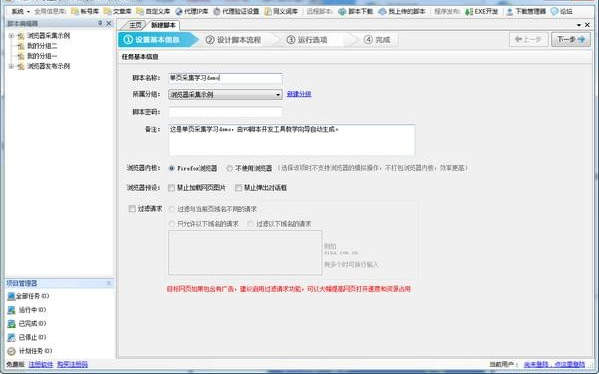The image size is (599, 374).
Task: Click the 下一步 button
Action: coord(571,39)
